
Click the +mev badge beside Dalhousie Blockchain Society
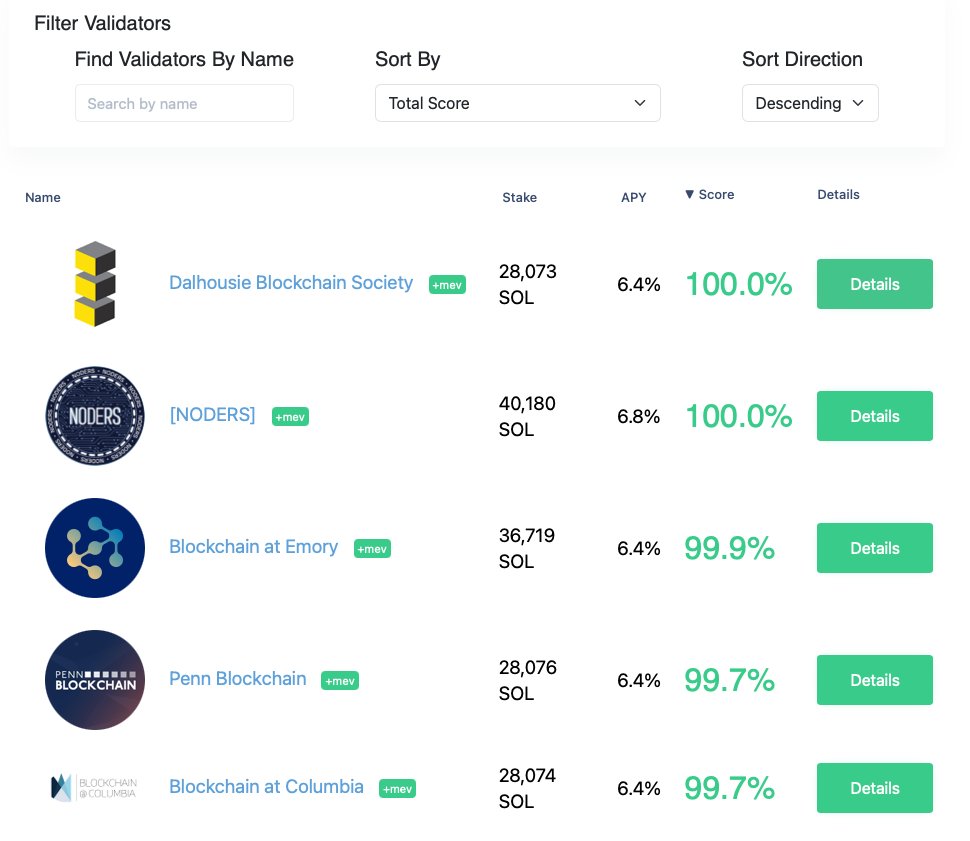pos(447,285)
